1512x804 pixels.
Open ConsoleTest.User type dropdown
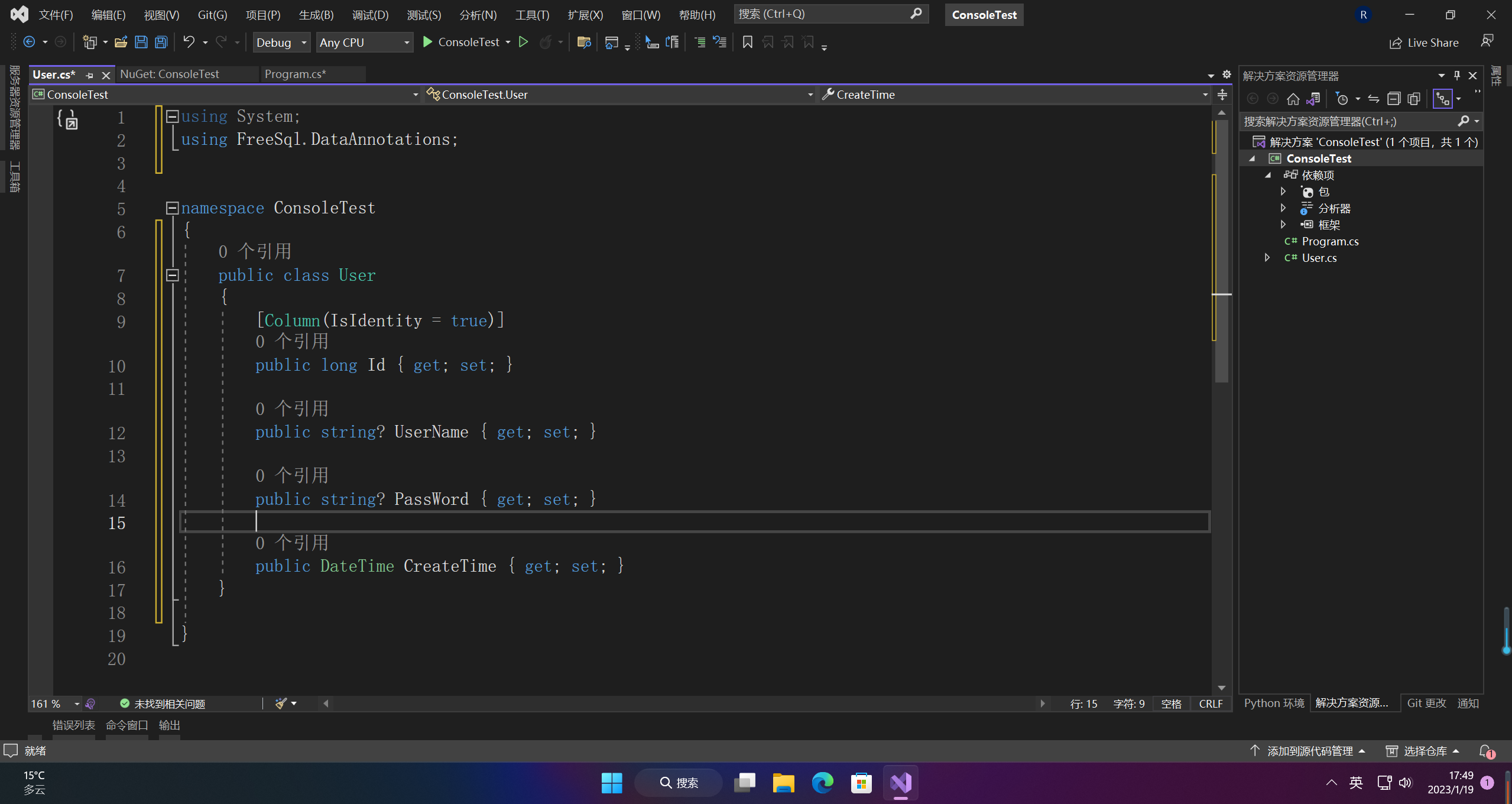click(x=619, y=95)
